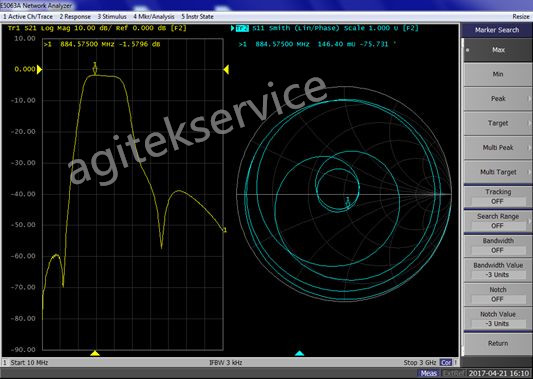
Task: Click the Cor correction status indicator
Action: [x=446, y=362]
